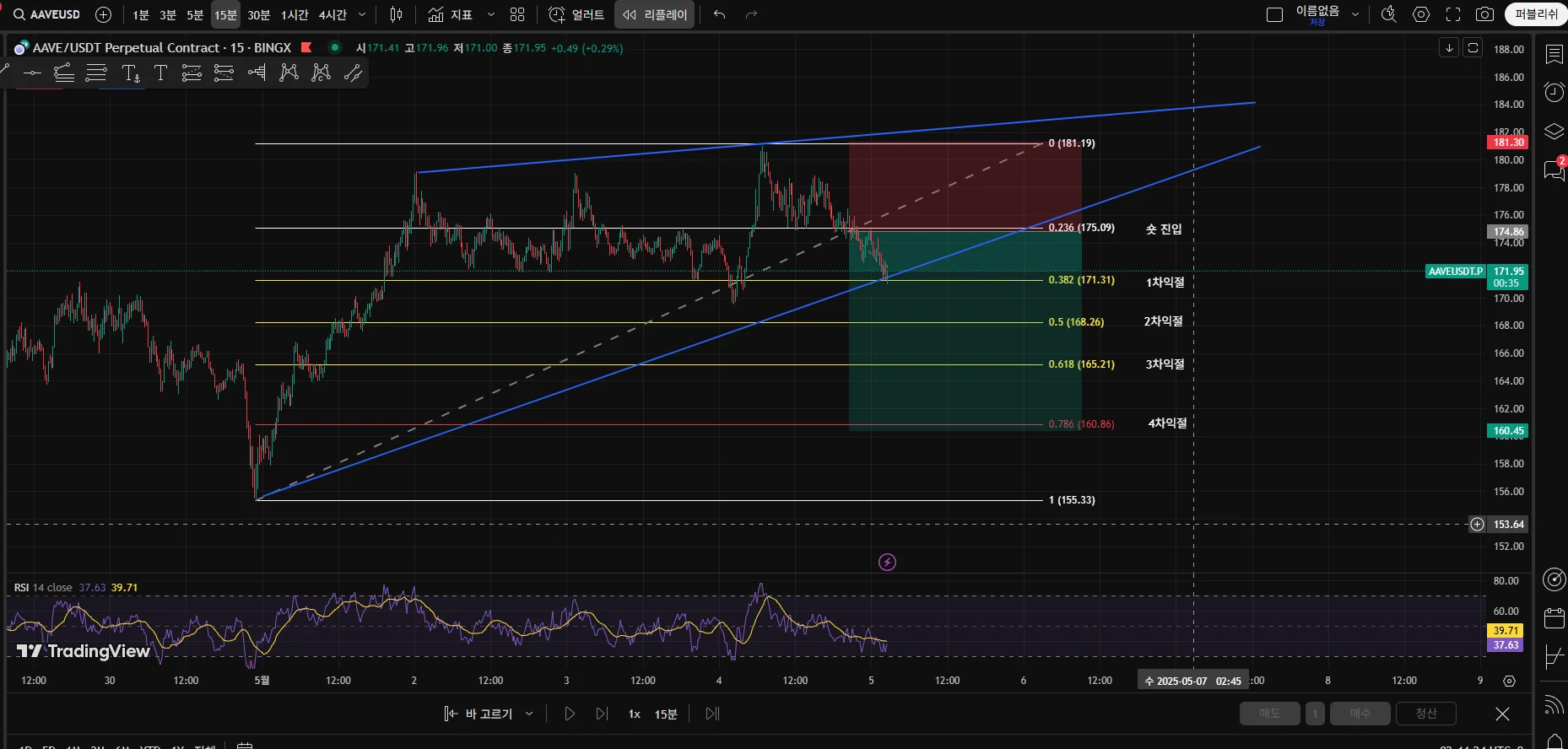Screen dimensions: 1568x749
Task: Click the 퍼블리쉬 publish button
Action: 1536,14
